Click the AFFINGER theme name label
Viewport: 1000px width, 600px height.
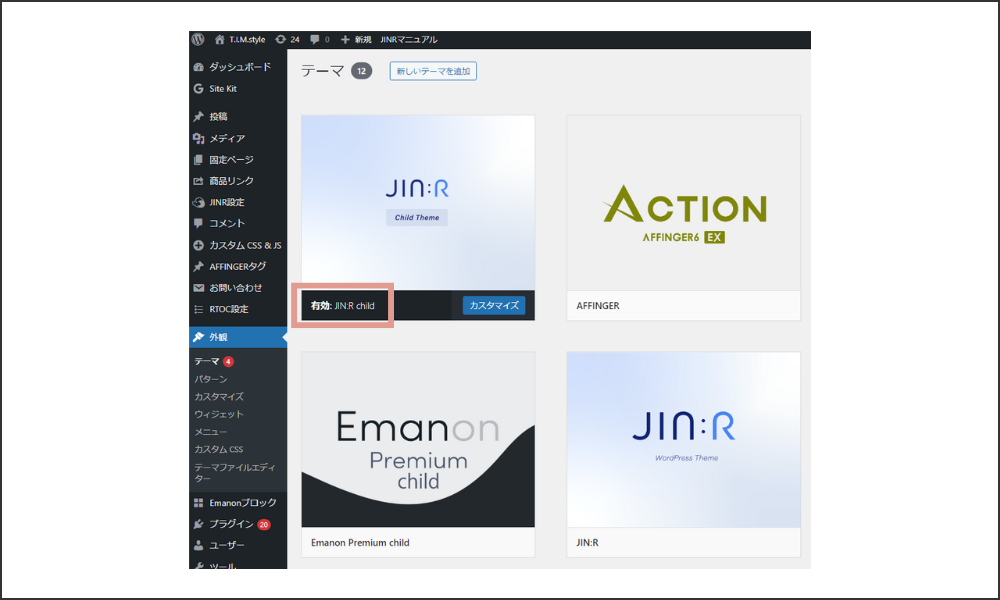pyautogui.click(x=598, y=305)
